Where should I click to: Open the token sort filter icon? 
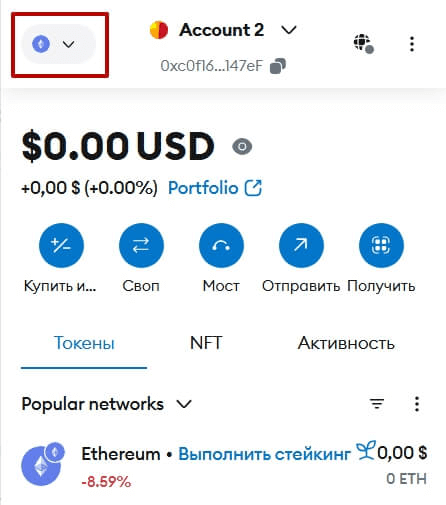point(377,404)
